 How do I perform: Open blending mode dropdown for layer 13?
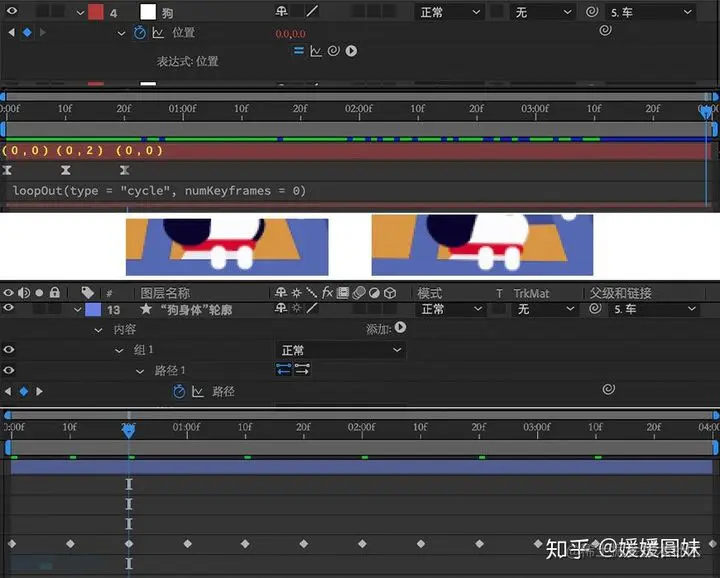450,309
